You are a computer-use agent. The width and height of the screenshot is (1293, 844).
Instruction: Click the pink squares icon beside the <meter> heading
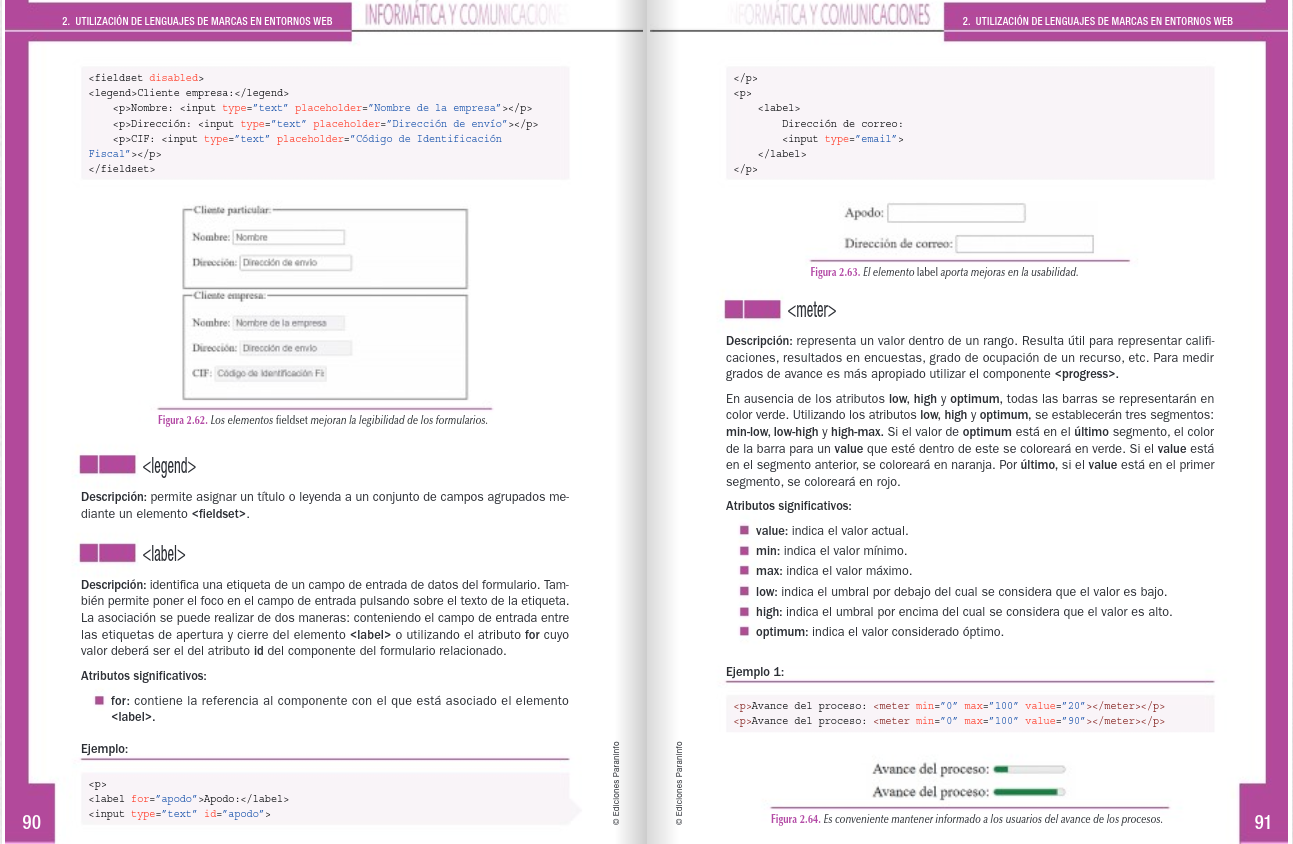pyautogui.click(x=750, y=310)
